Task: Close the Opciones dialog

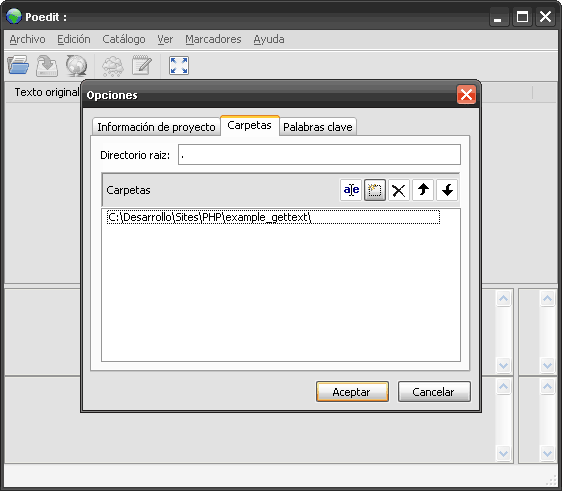Action: coord(466,95)
